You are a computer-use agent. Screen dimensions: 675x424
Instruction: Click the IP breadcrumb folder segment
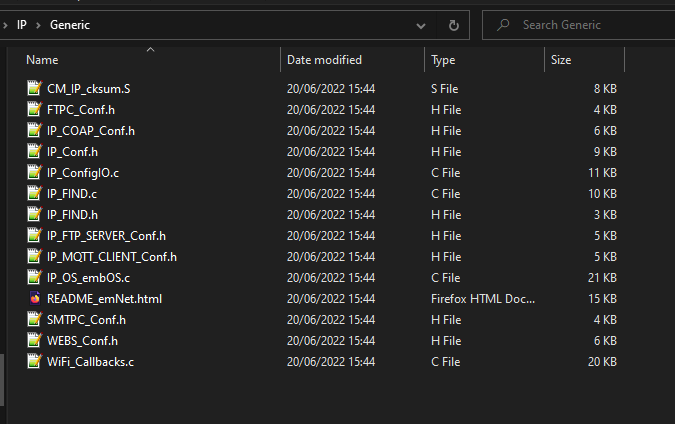click(x=22, y=25)
